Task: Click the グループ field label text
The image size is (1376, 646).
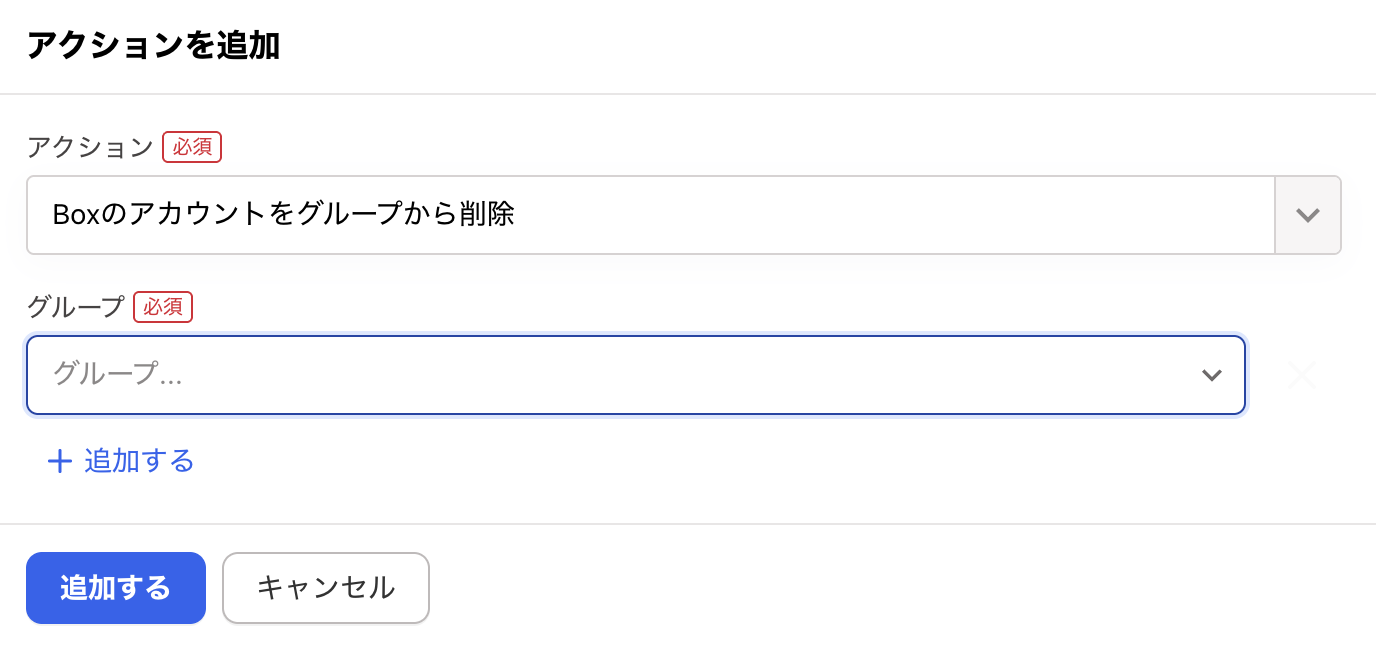Action: click(x=74, y=307)
